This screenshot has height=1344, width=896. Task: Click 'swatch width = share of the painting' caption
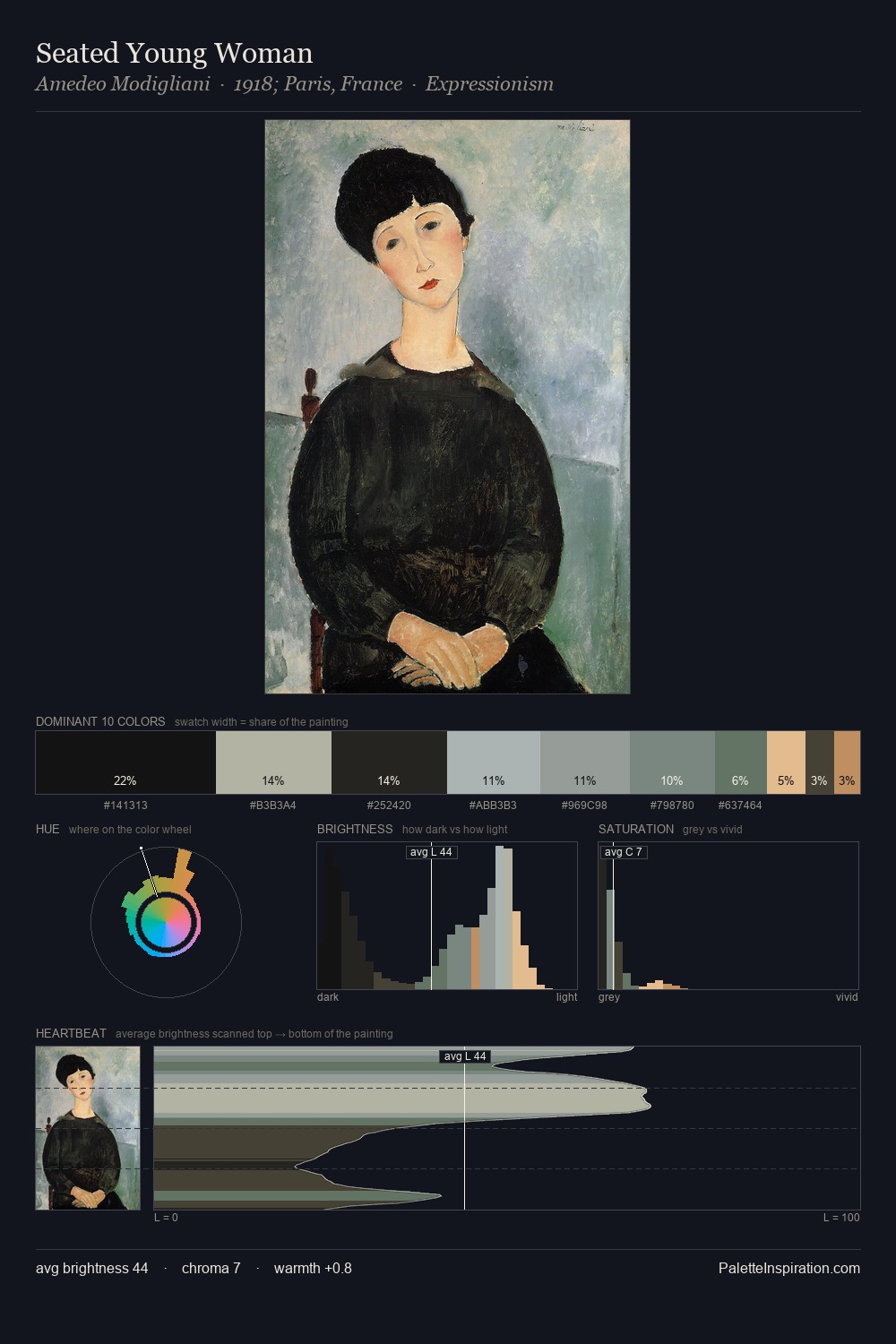pyautogui.click(x=262, y=722)
